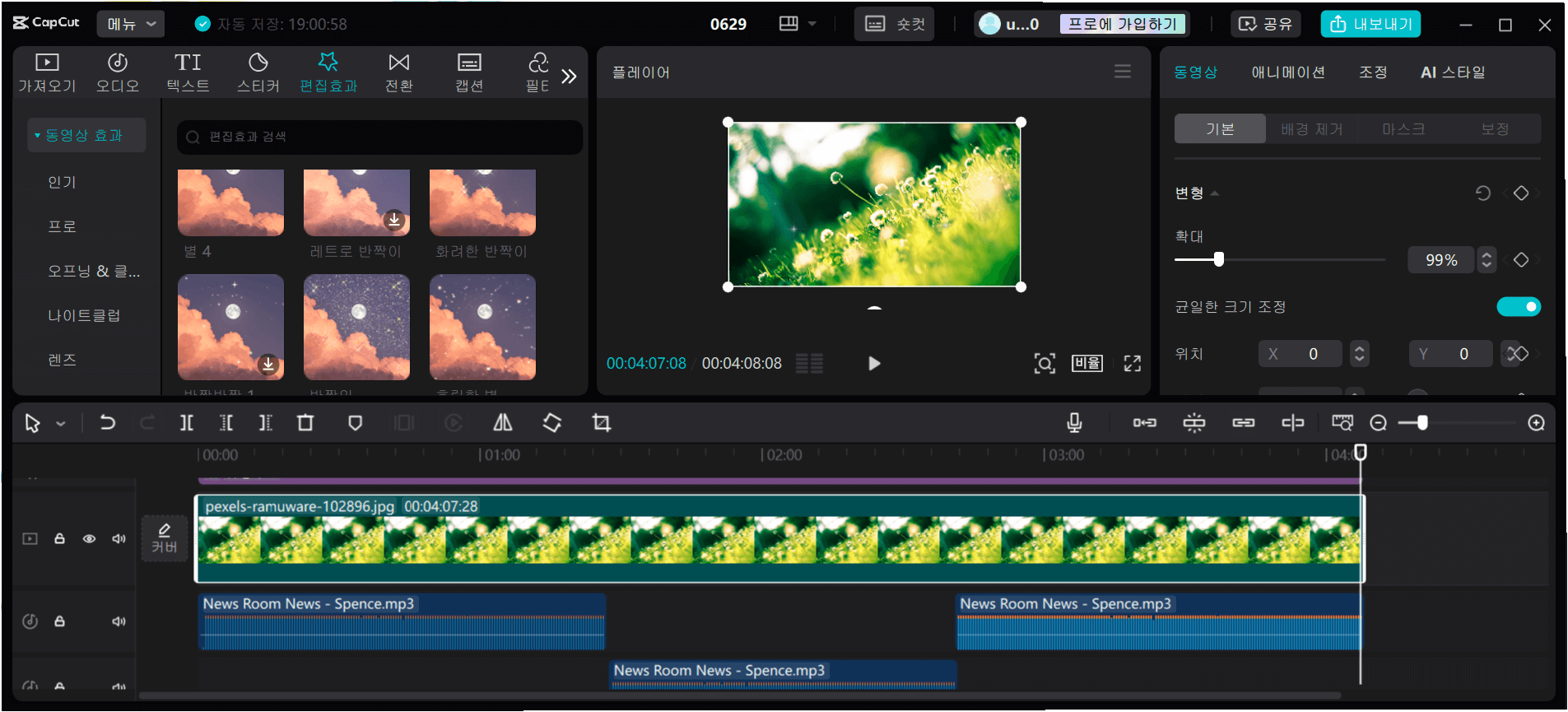This screenshot has height=712, width=1568.
Task: Click the 편집효과 검색 search field
Action: pos(379,137)
